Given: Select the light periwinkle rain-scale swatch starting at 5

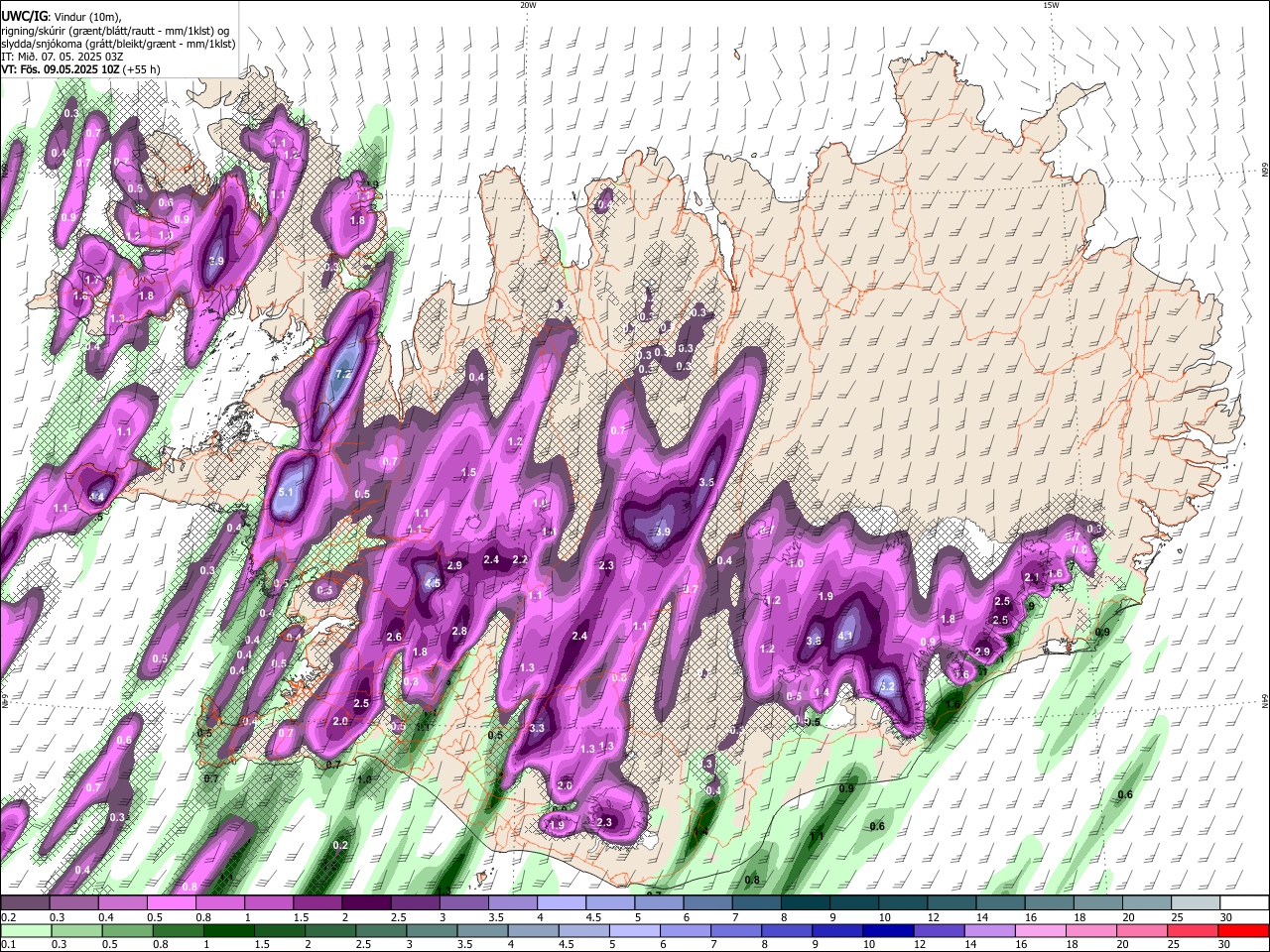Looking at the screenshot, I should pyautogui.click(x=634, y=930).
